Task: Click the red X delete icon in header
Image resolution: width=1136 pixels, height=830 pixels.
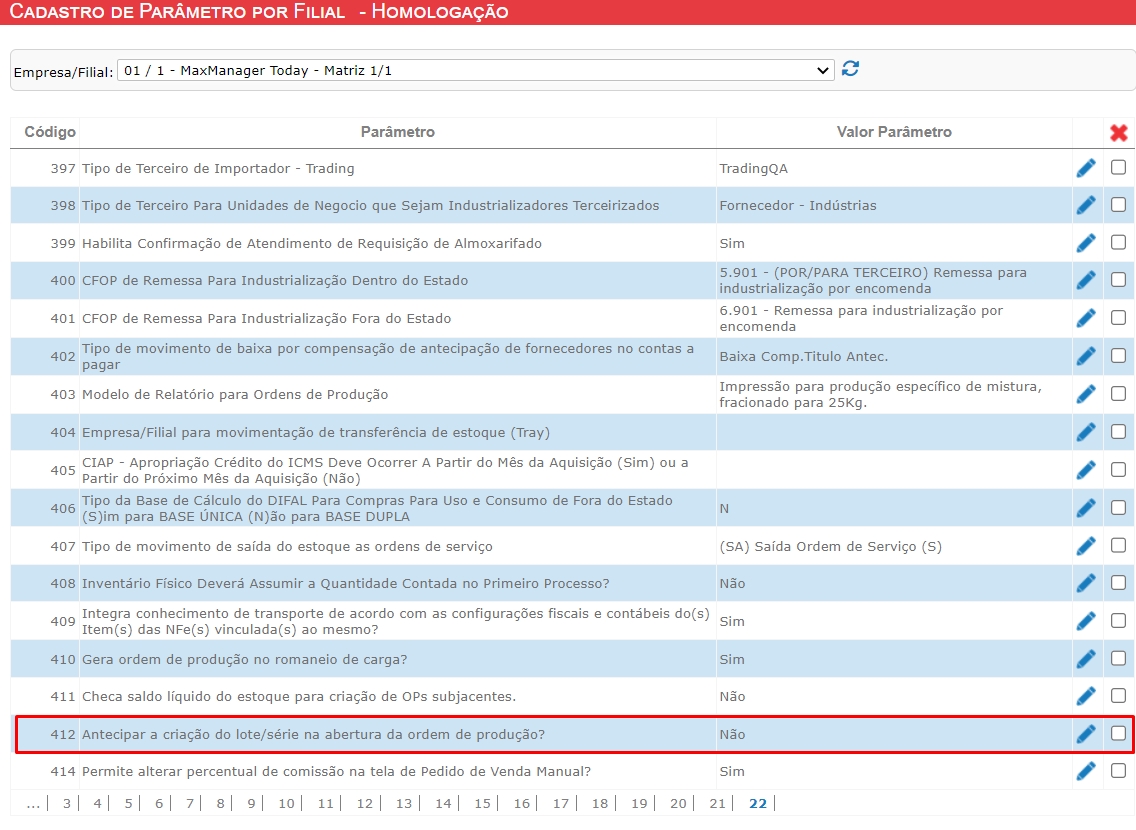Action: point(1118,132)
